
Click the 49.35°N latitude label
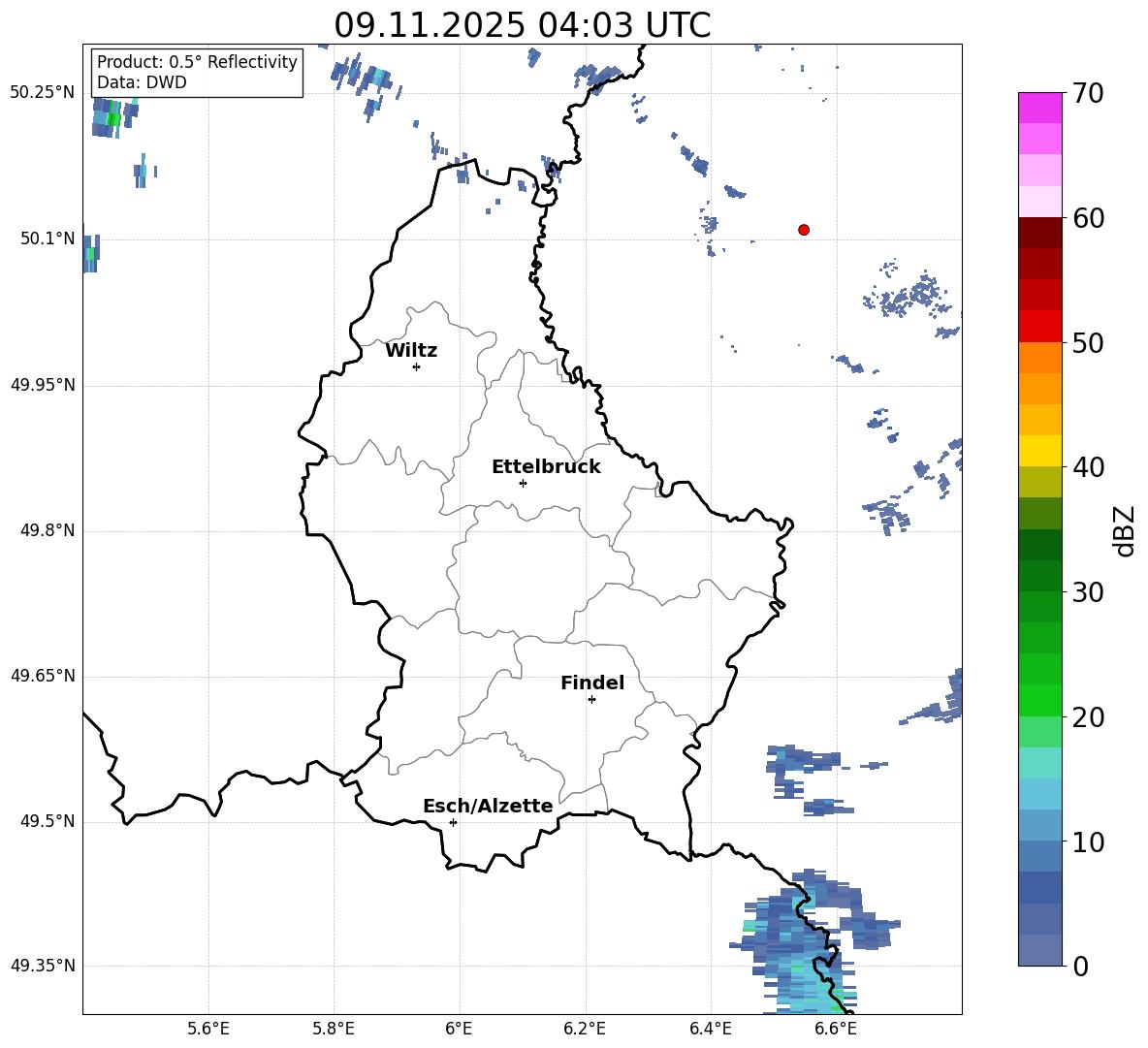pyautogui.click(x=43, y=966)
